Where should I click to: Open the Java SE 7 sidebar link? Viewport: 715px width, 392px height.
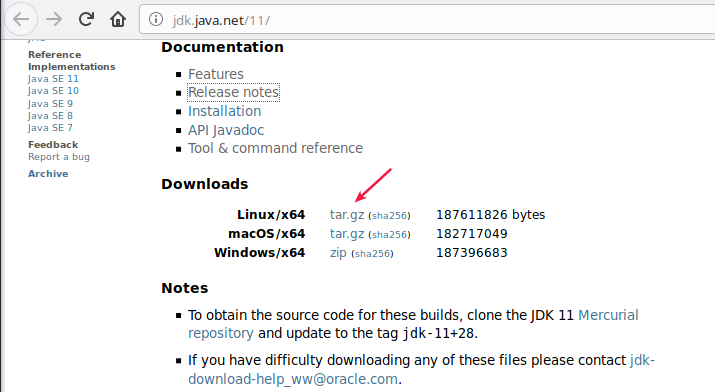pos(50,128)
